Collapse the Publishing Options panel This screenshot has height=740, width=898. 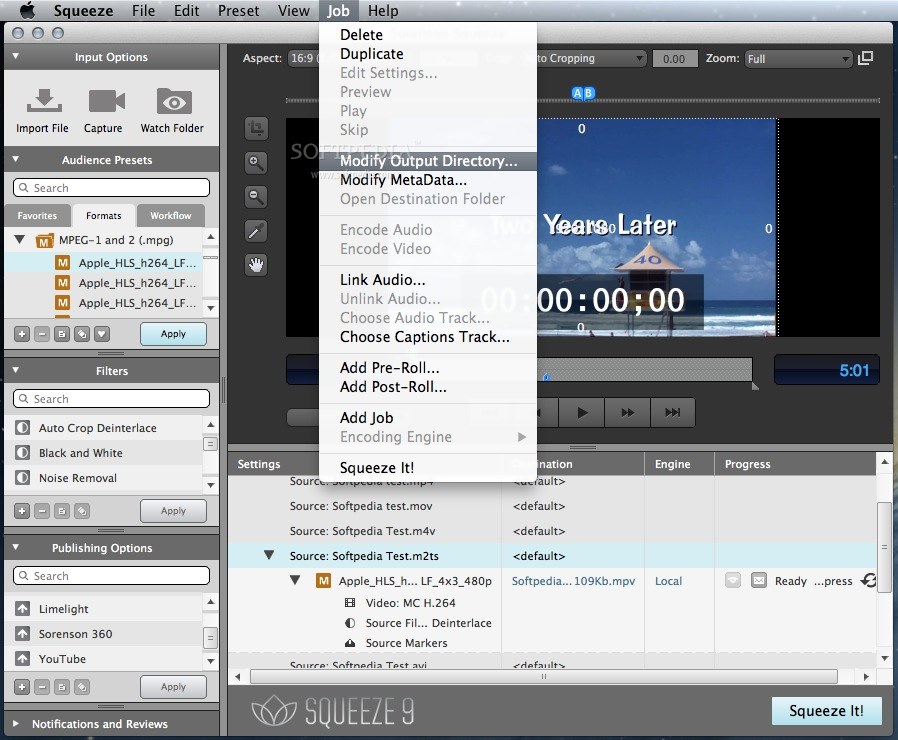pyautogui.click(x=15, y=547)
